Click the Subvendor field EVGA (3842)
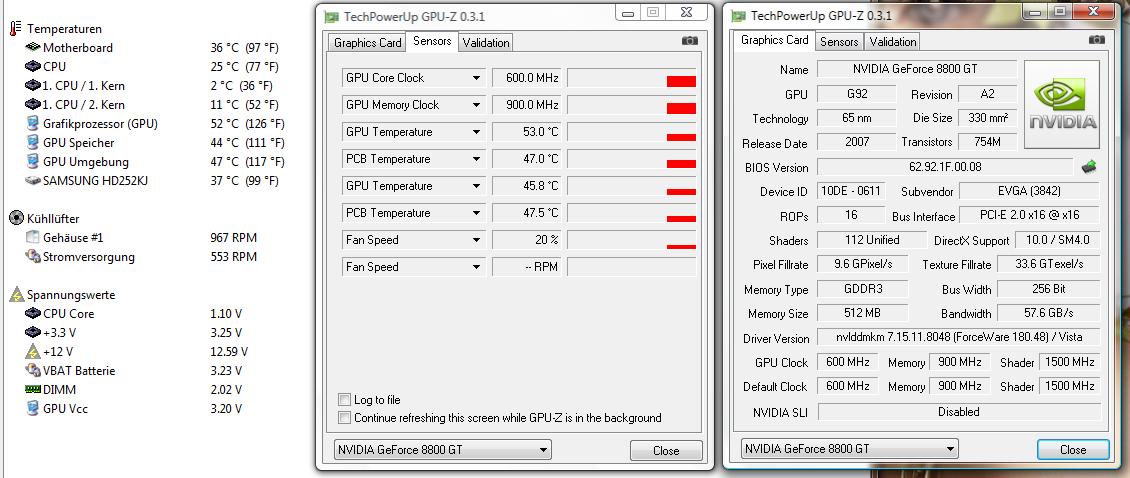This screenshot has width=1130, height=478. (x=1029, y=192)
